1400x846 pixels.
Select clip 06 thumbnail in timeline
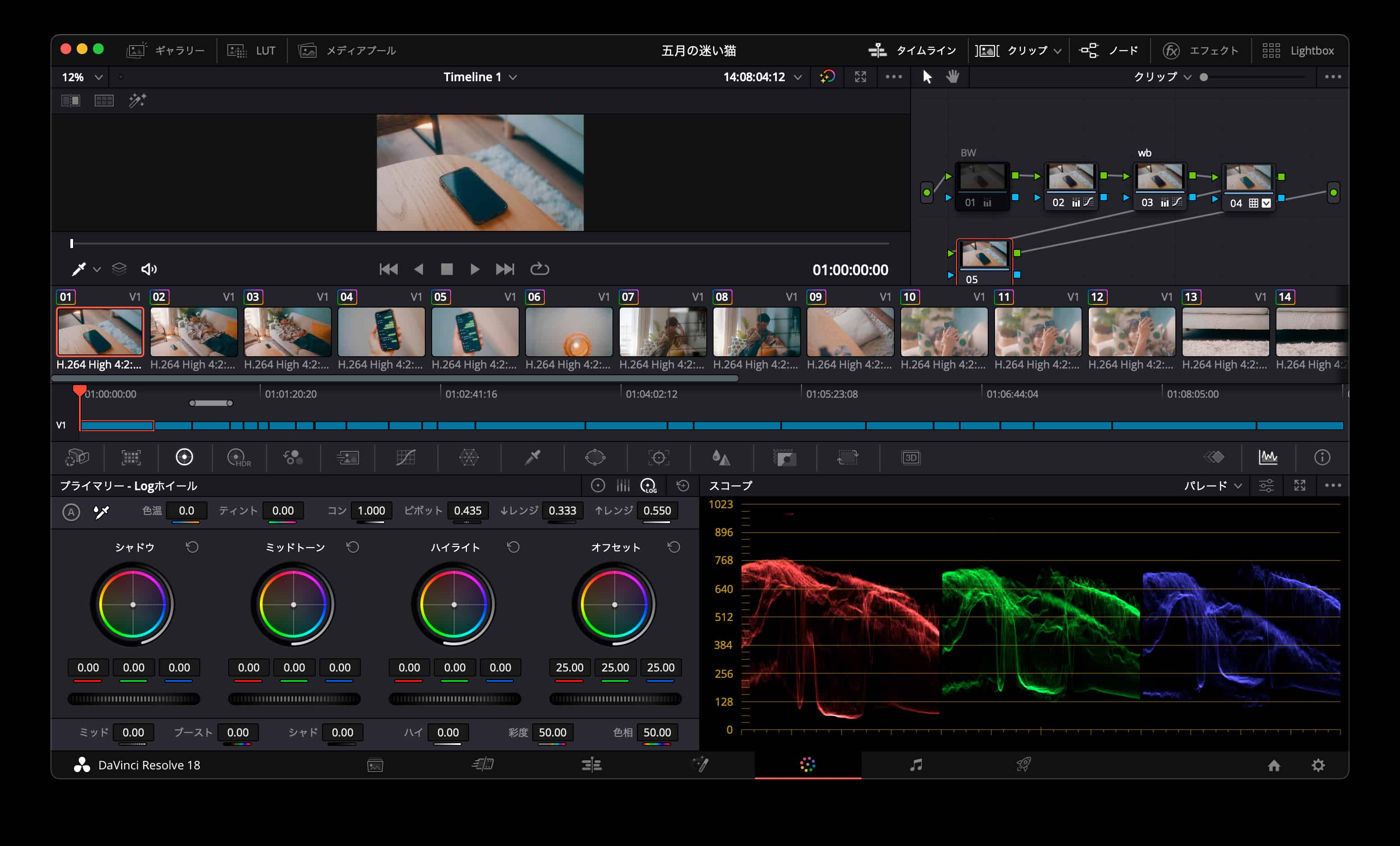(x=569, y=332)
